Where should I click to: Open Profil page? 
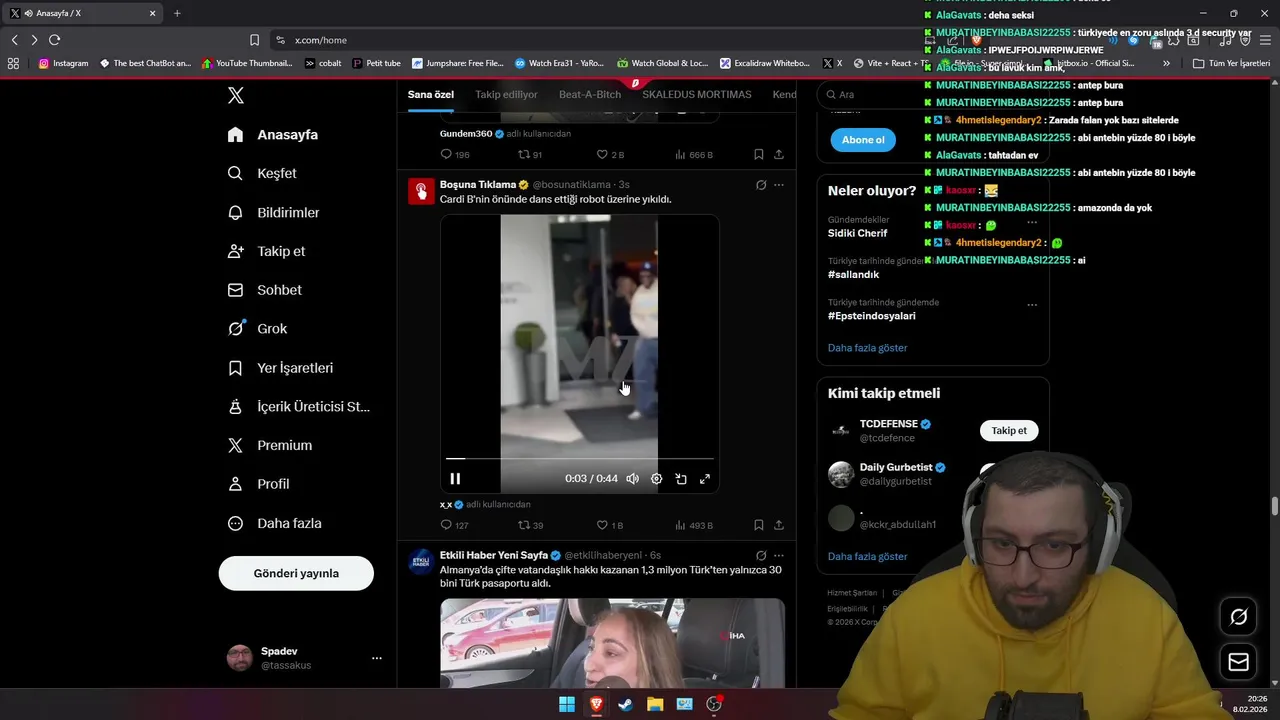[x=258, y=484]
